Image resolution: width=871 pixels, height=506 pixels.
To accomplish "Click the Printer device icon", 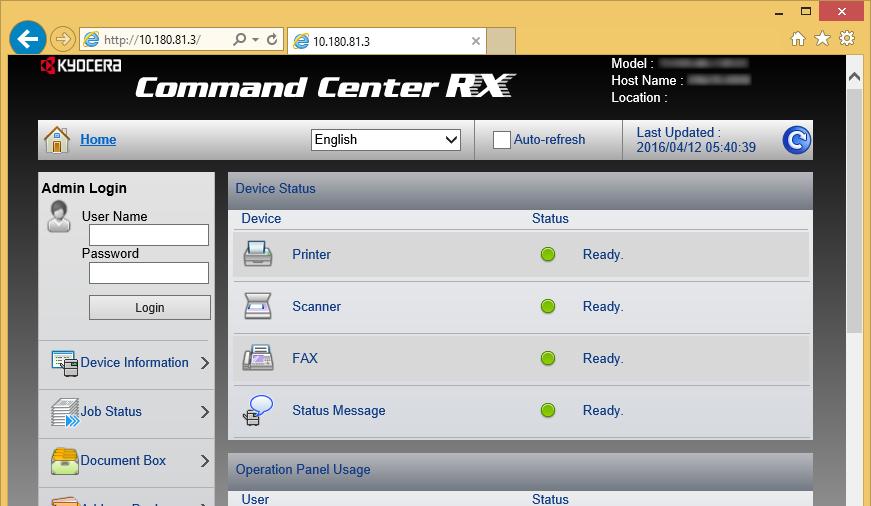I will coord(258,254).
